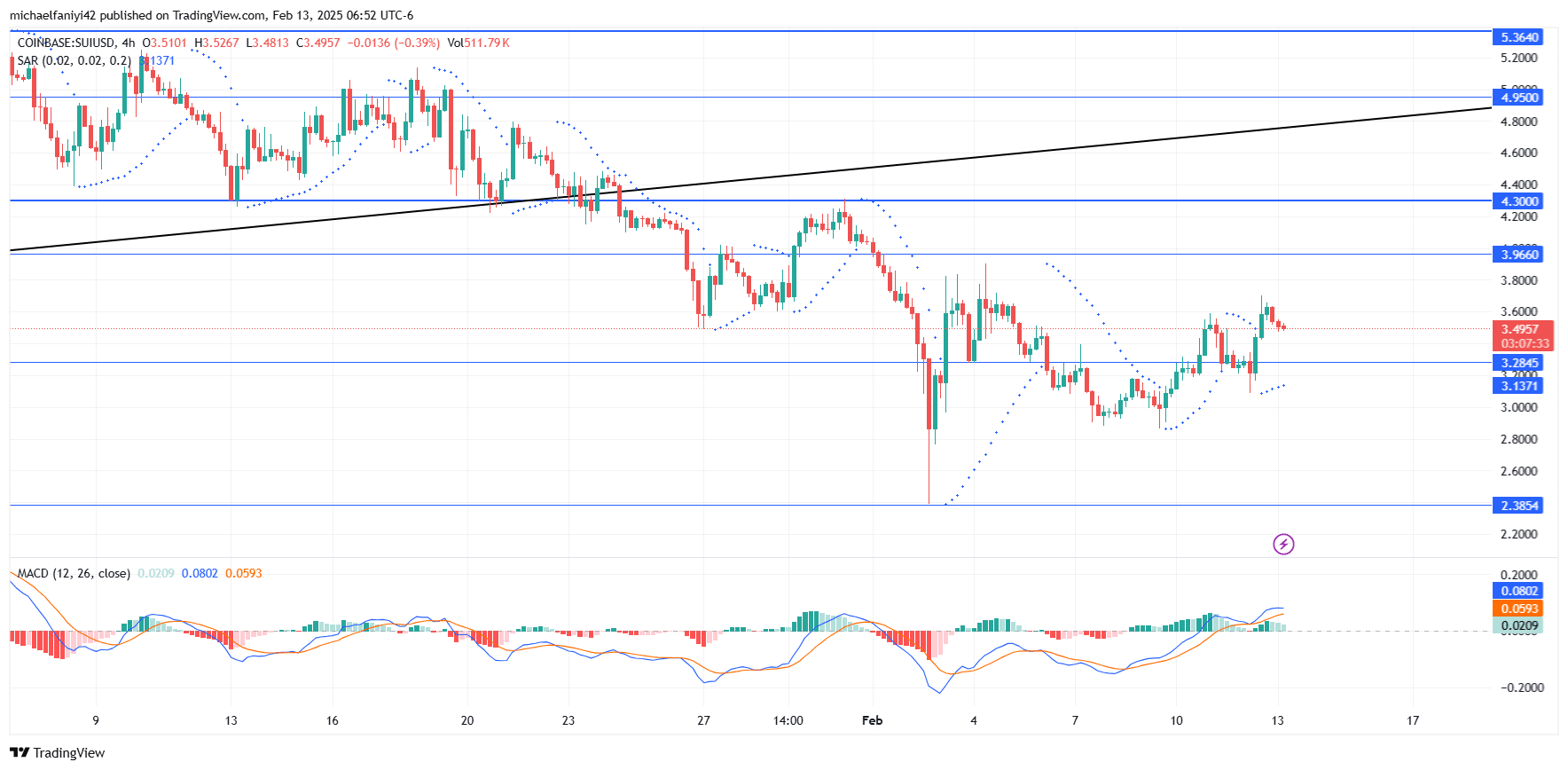The image size is (1568, 770).
Task: Click the teal 0.0209 MACD axis tag
Action: pyautogui.click(x=1518, y=625)
